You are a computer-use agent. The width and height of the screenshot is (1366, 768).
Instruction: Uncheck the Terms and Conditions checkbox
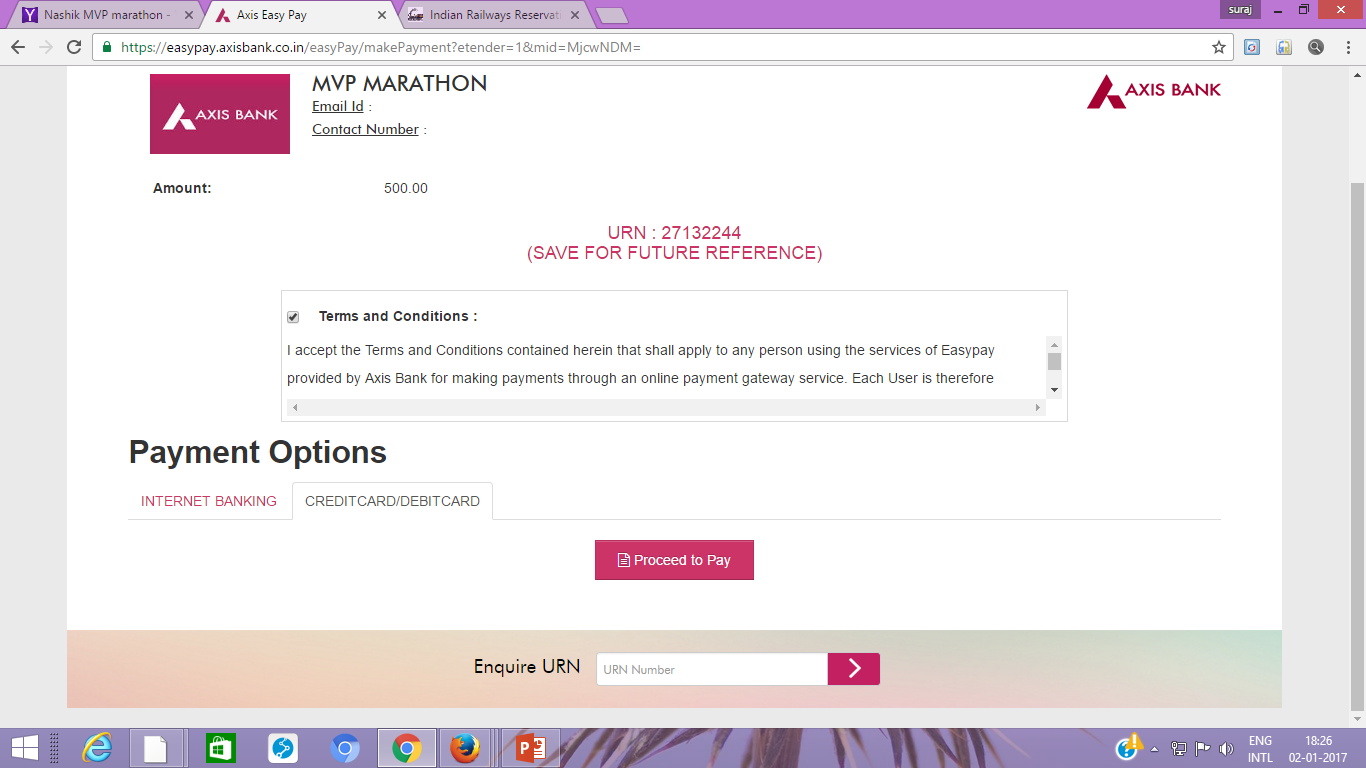coord(293,317)
